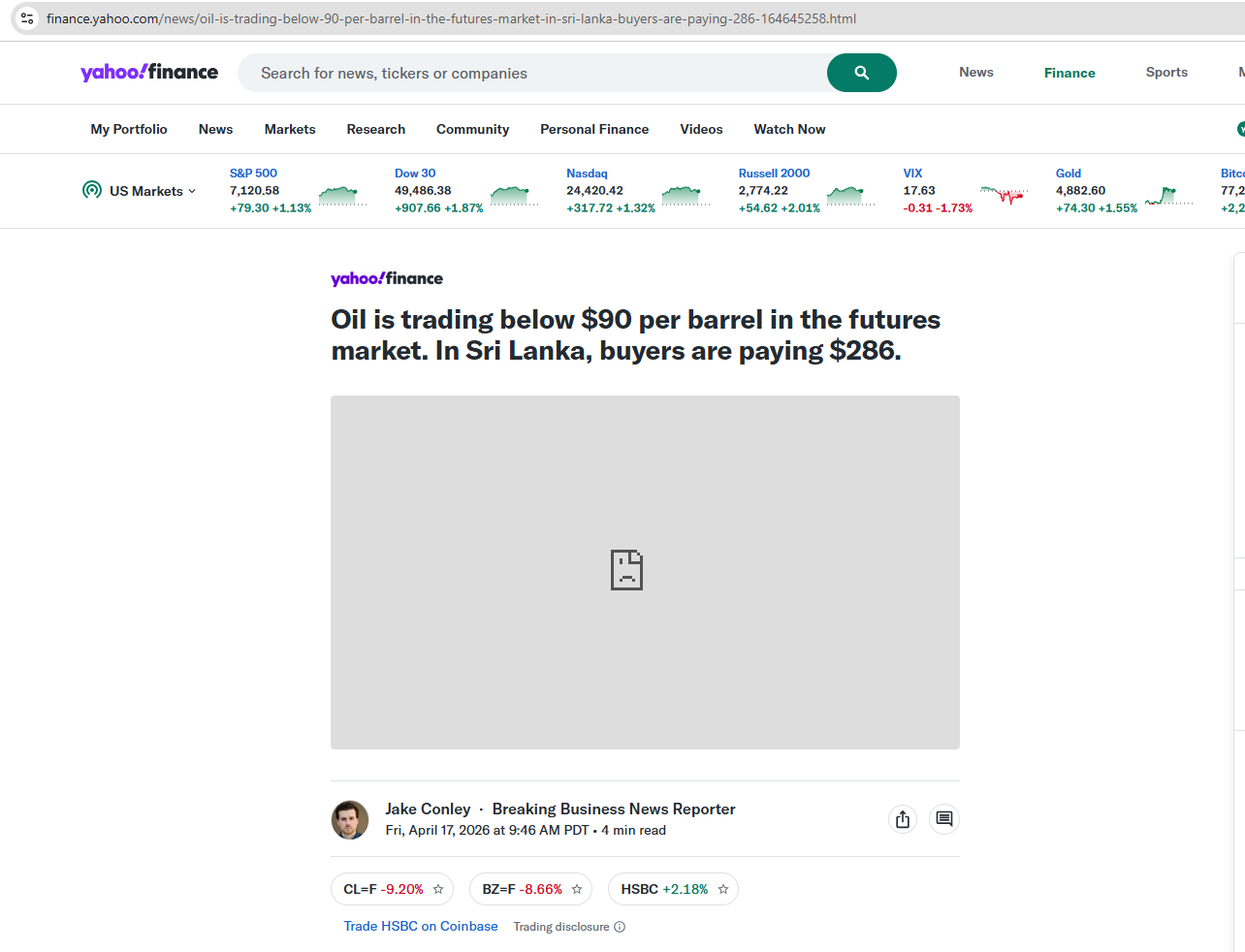
Task: Open the S&P 500 mini chart
Action: pos(343,196)
